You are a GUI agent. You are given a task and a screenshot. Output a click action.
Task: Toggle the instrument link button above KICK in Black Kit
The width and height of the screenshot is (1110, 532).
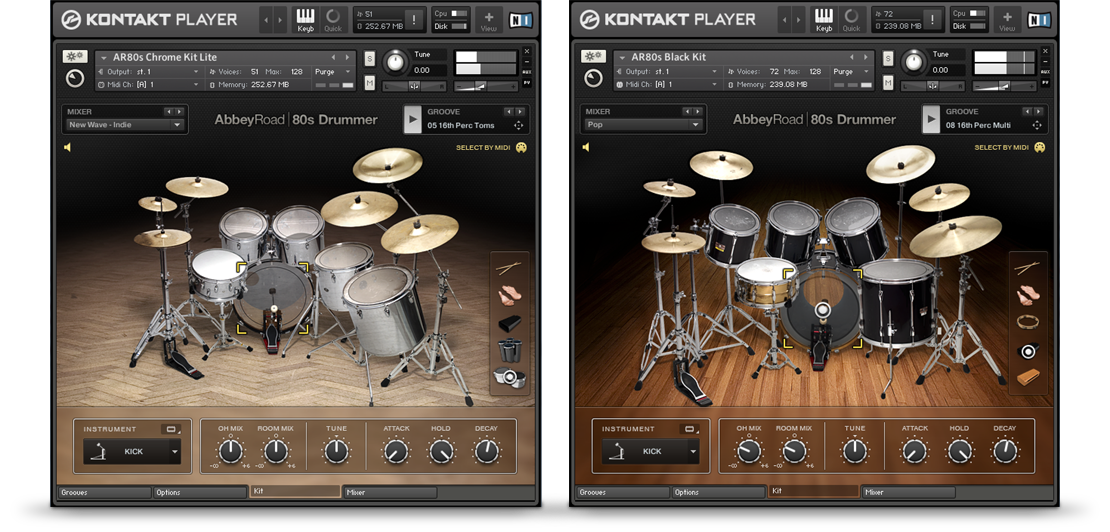click(x=689, y=429)
